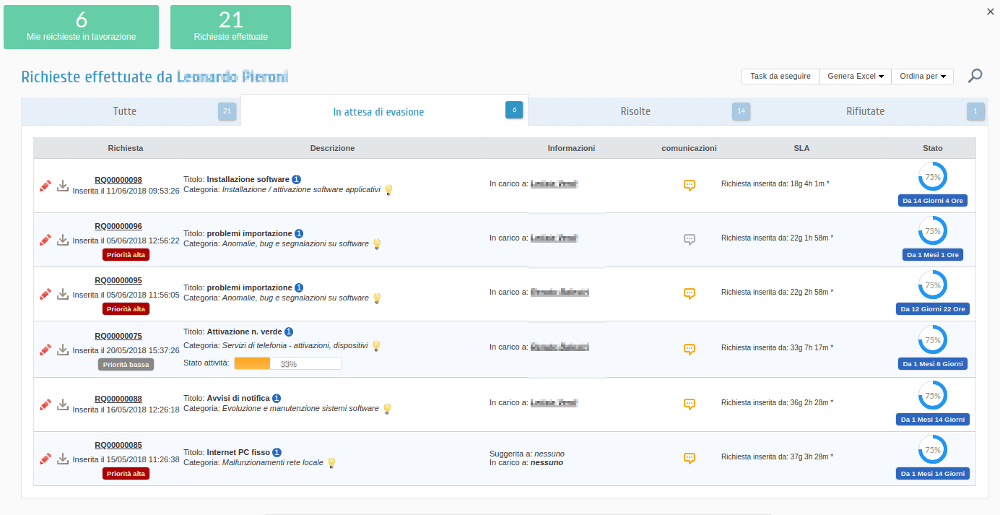The image size is (1000, 515).
Task: Click the Da 14 Giorni 4 Ore badge
Action: click(x=933, y=201)
